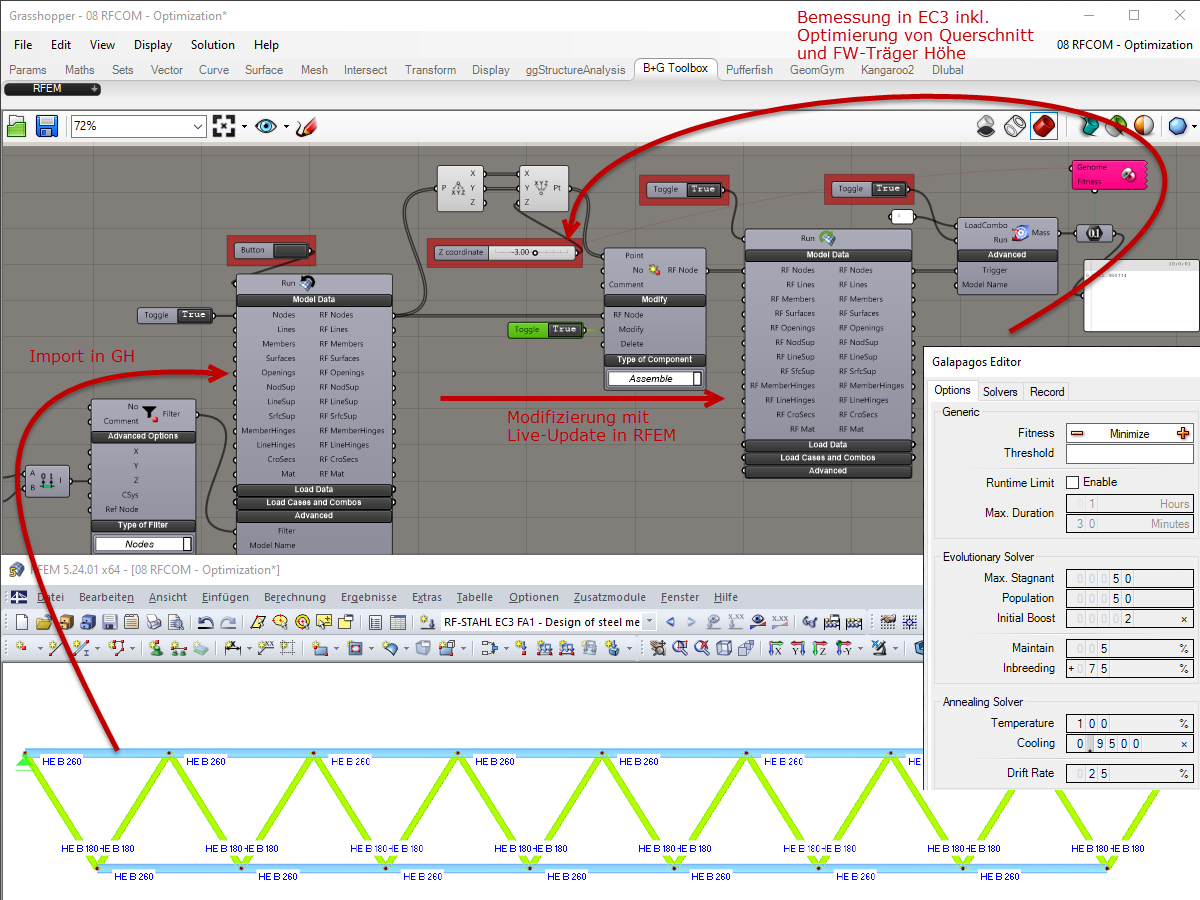Switch to the Solvers tab in Galapagos
Screen dimensions: 1200x900
click(999, 391)
